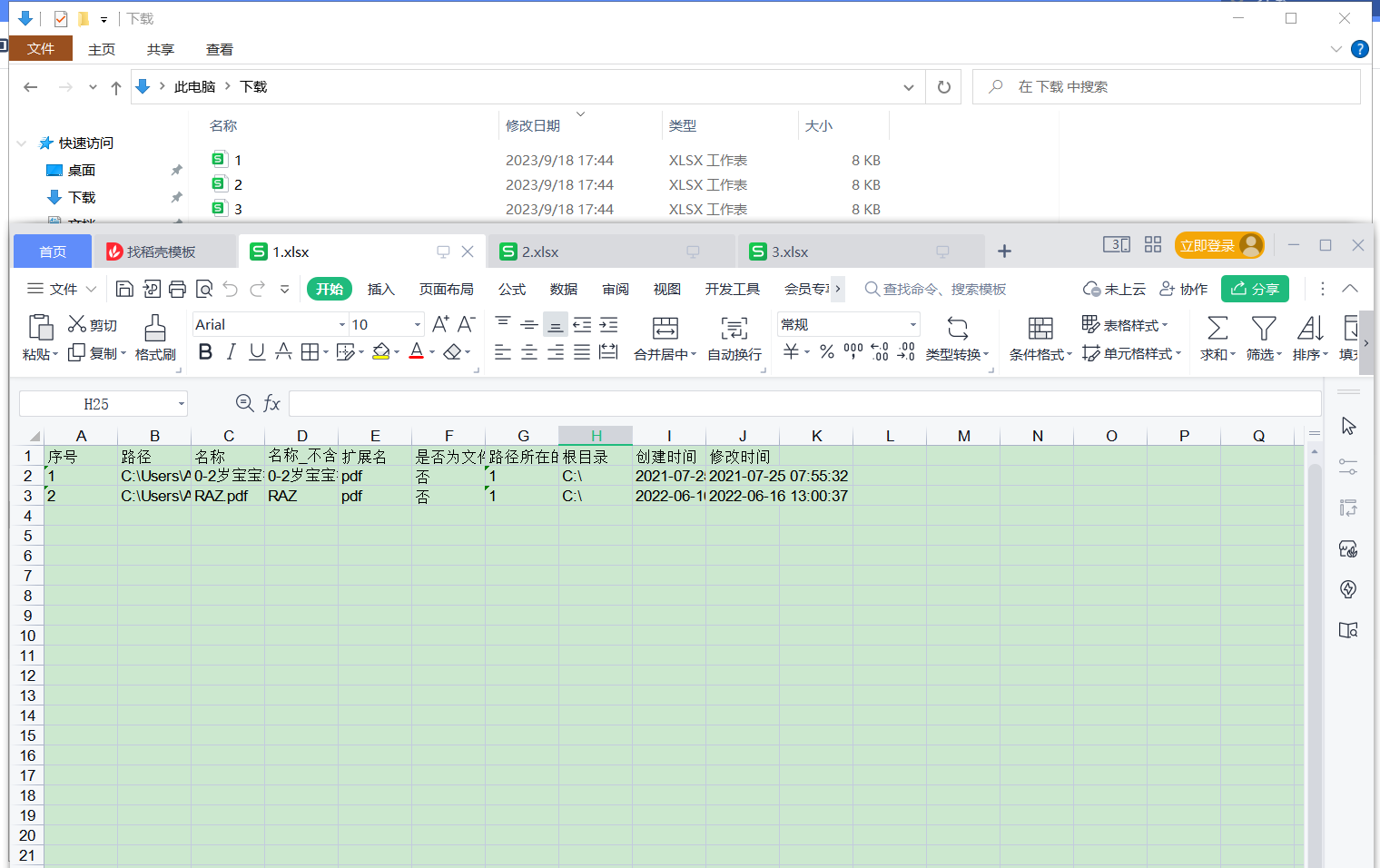Click the Format Painter (格式刷) icon
Screen dimensions: 1380x868
[155, 329]
